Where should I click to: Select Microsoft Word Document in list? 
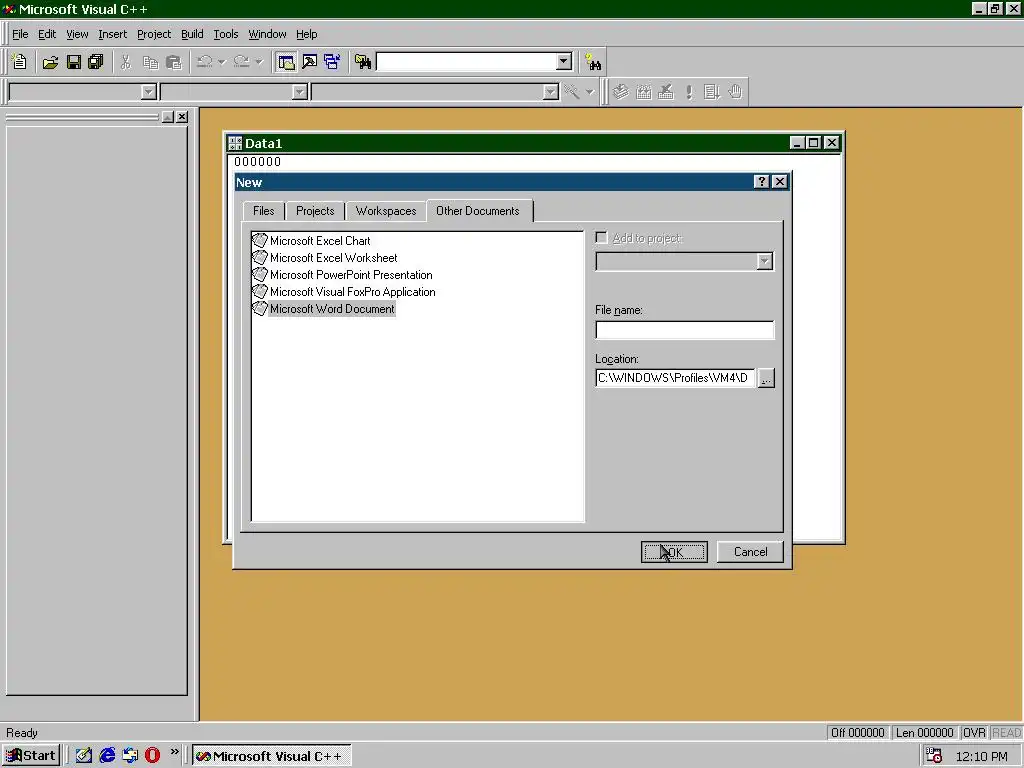tap(332, 309)
